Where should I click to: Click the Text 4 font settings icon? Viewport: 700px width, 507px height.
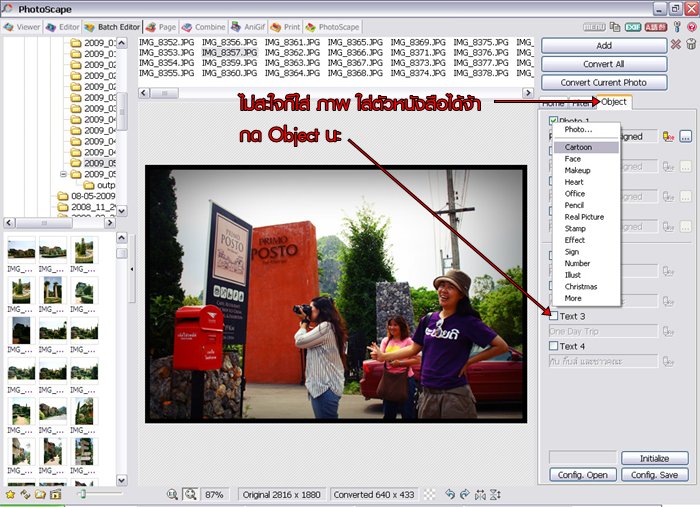[x=668, y=361]
